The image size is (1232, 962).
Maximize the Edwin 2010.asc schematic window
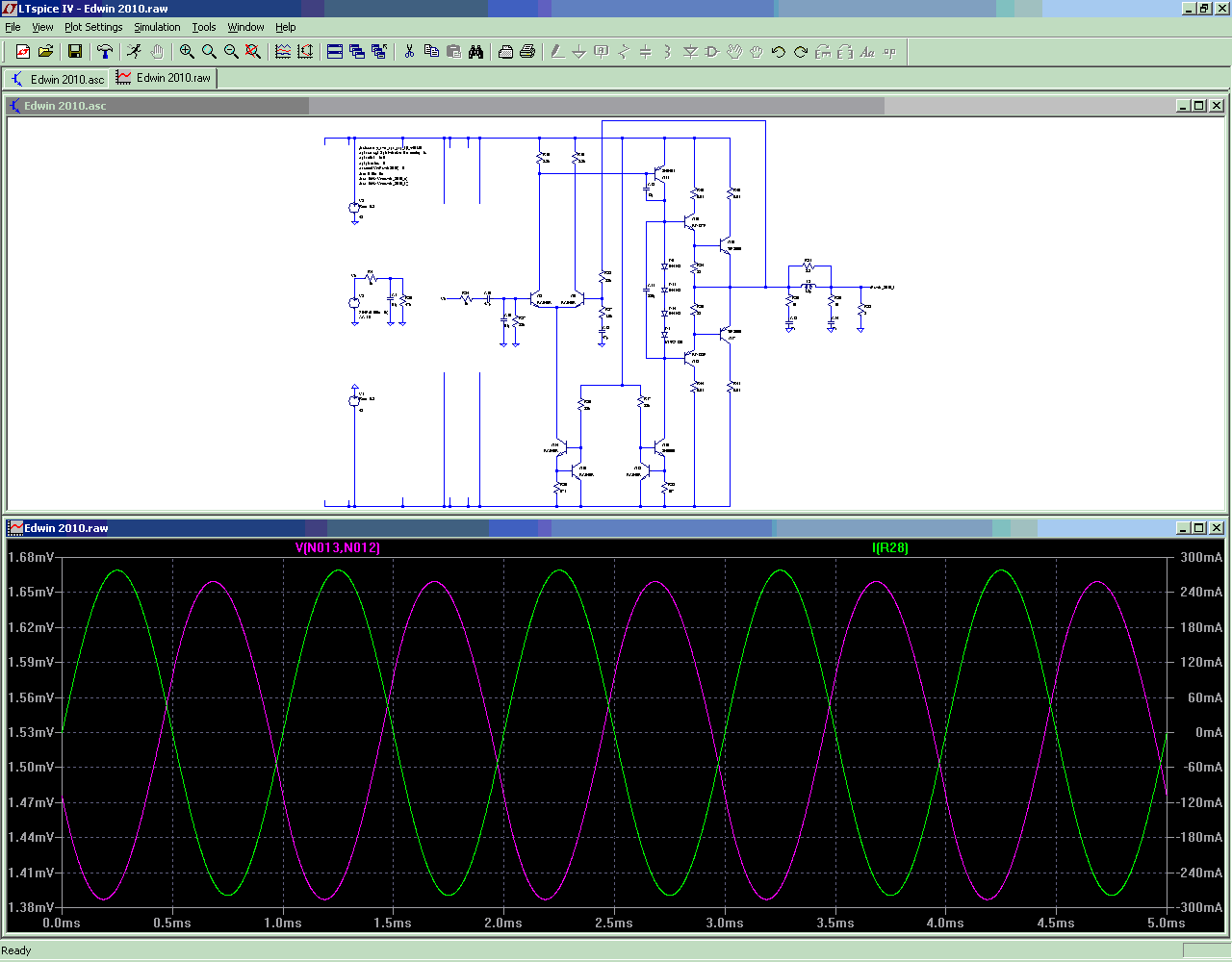(x=1198, y=106)
